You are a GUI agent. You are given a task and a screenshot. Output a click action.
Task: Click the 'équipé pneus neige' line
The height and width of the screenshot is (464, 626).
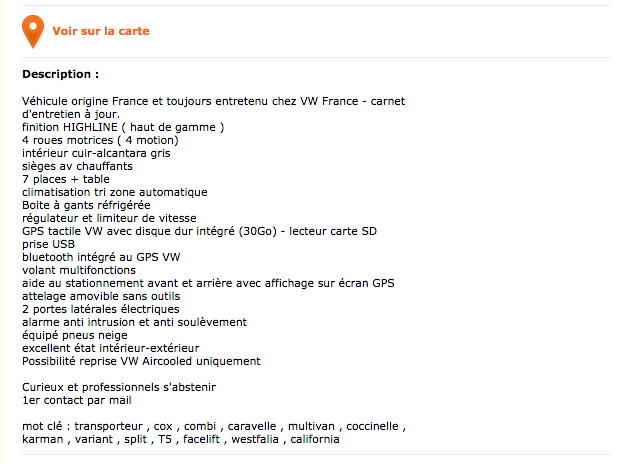(75, 335)
